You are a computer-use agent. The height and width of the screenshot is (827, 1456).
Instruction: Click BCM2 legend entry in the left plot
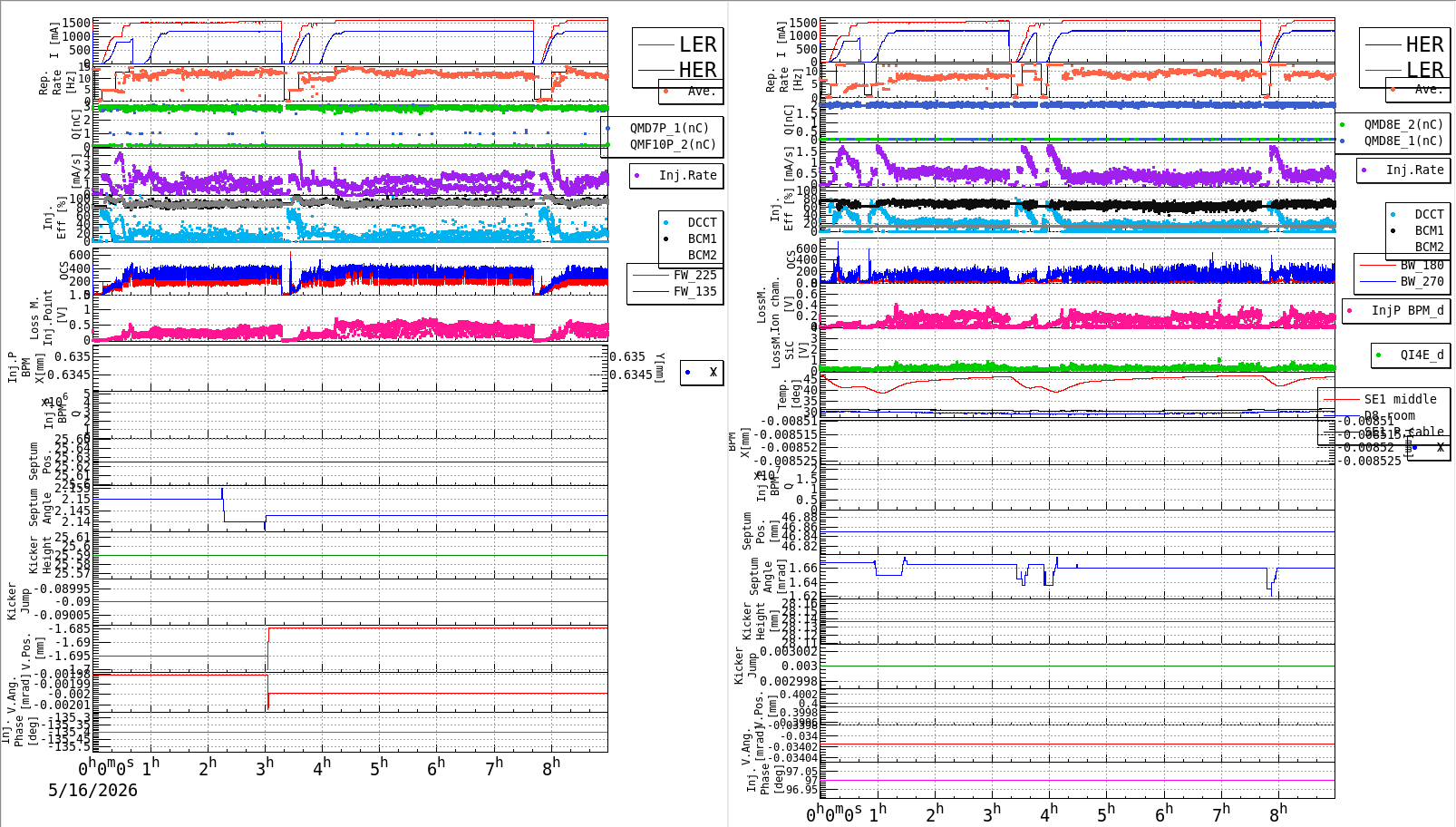pyautogui.click(x=702, y=255)
